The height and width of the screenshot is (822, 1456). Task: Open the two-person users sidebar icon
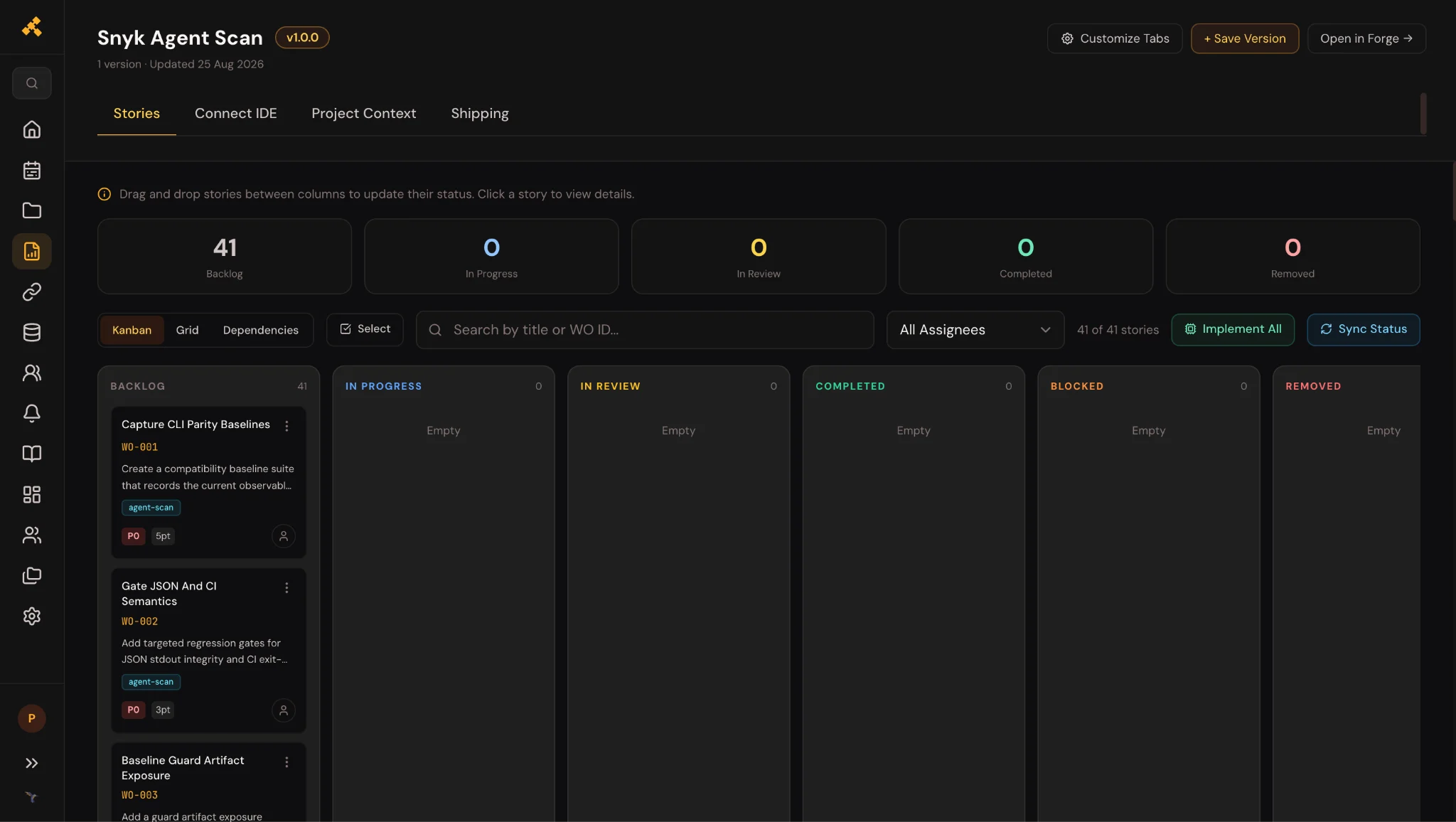coord(32,373)
